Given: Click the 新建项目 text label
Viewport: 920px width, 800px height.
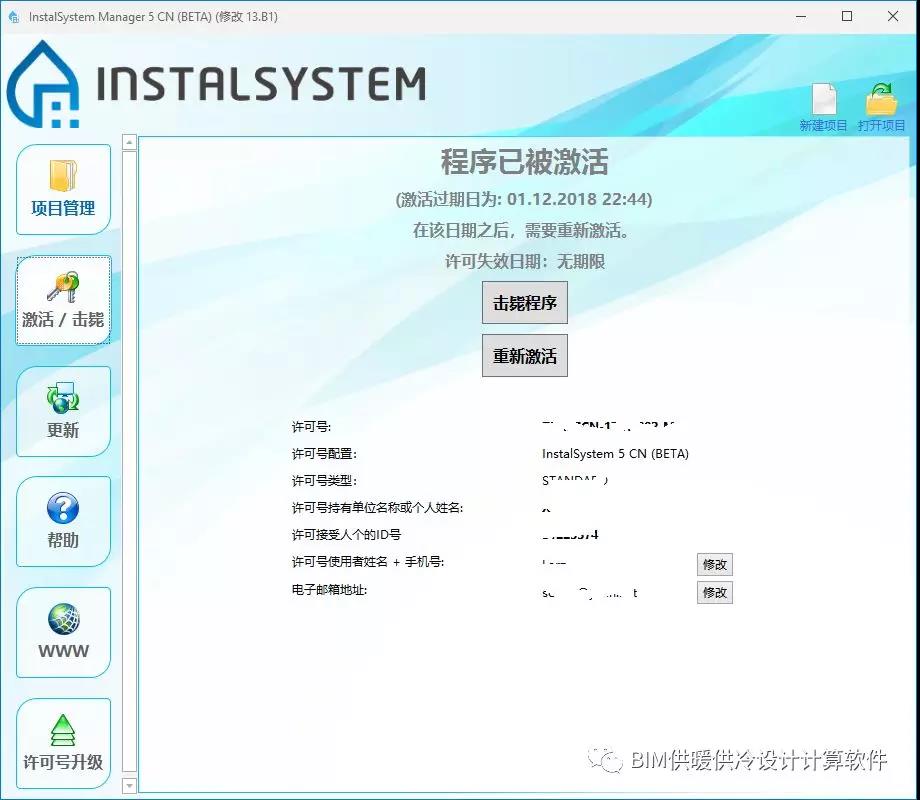Looking at the screenshot, I should tap(823, 126).
